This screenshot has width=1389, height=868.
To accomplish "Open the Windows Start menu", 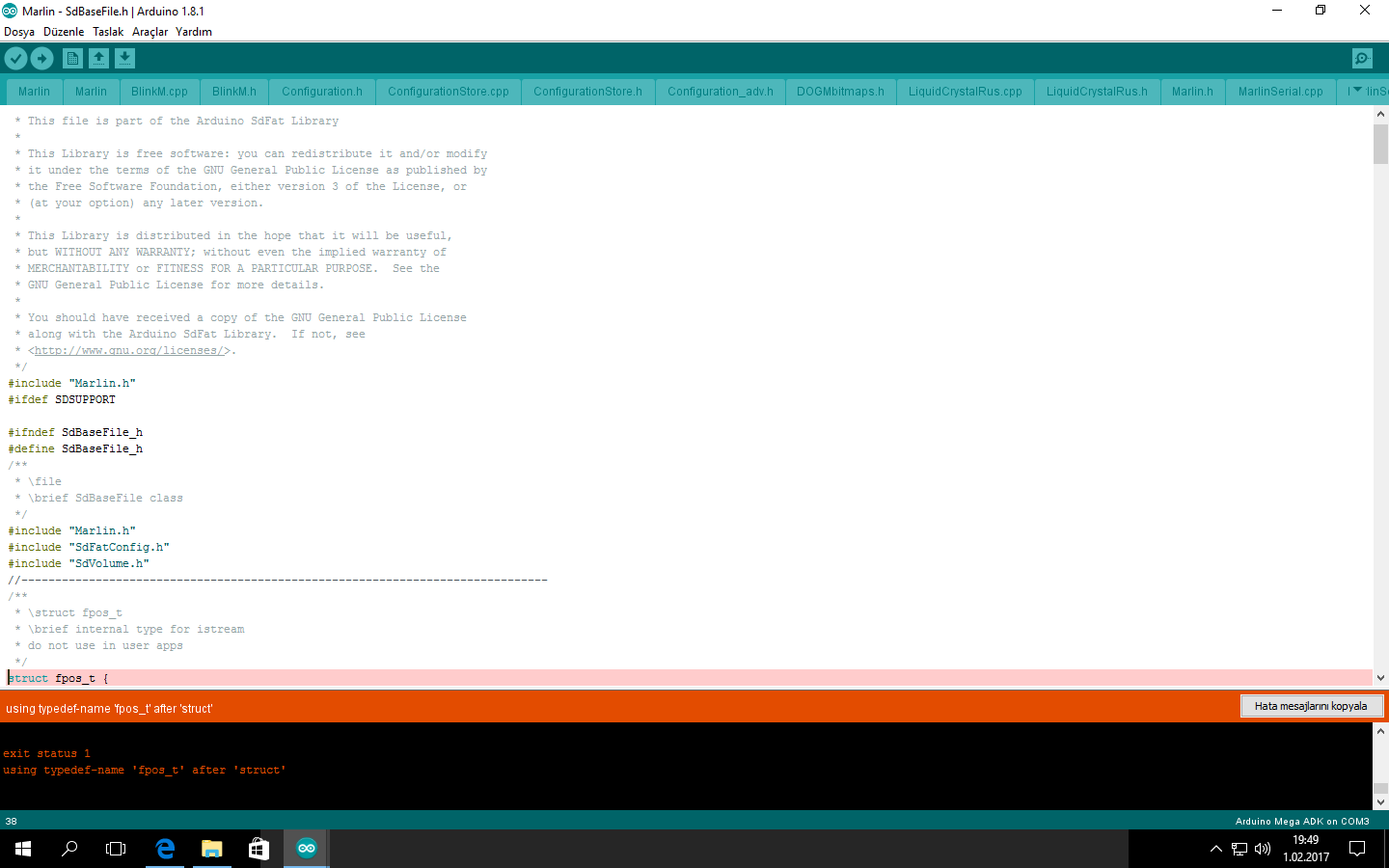I will tap(23, 849).
